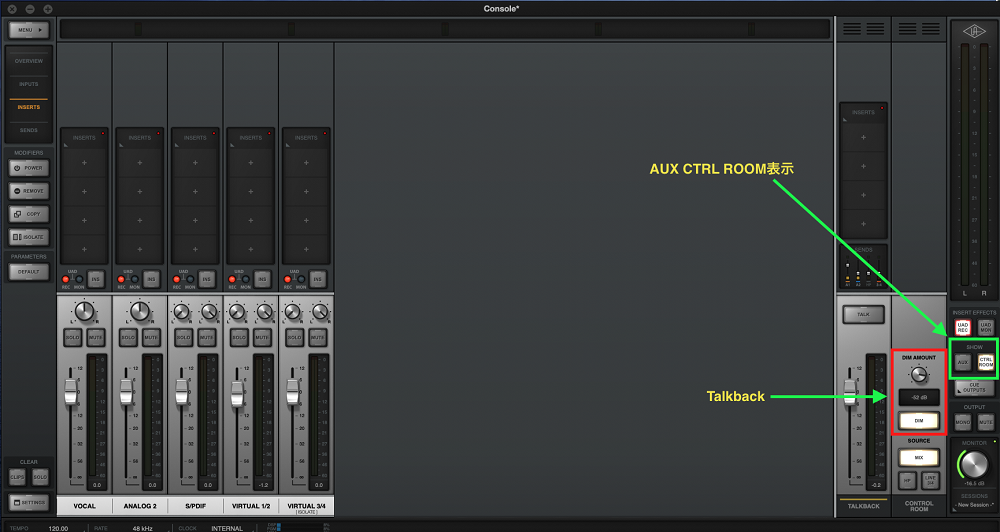Toggle CTRL ROOM strip visibility
This screenshot has width=1000, height=532.
986,362
